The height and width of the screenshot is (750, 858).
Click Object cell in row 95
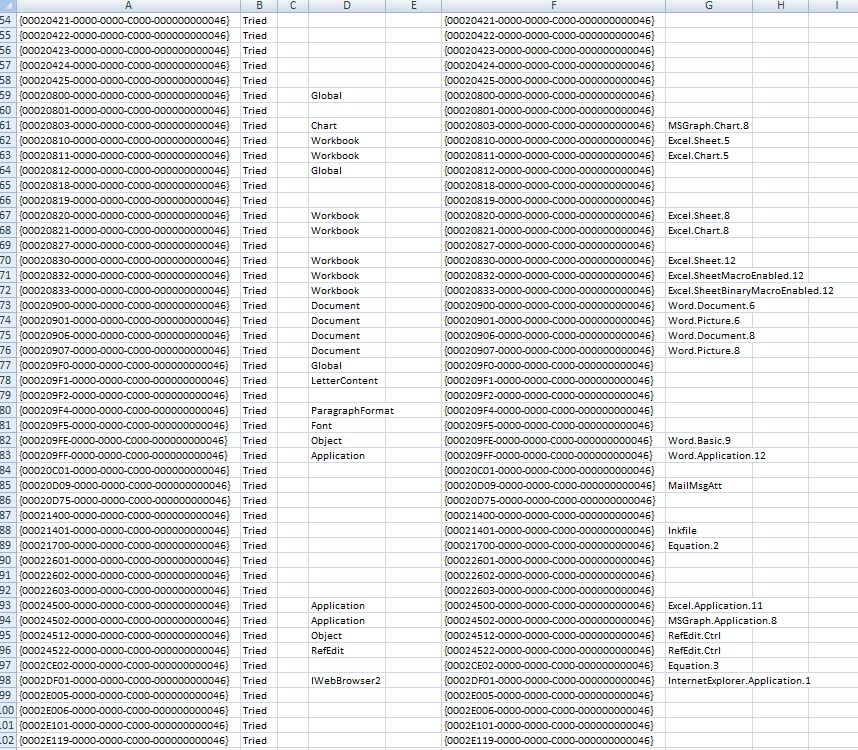(x=347, y=636)
